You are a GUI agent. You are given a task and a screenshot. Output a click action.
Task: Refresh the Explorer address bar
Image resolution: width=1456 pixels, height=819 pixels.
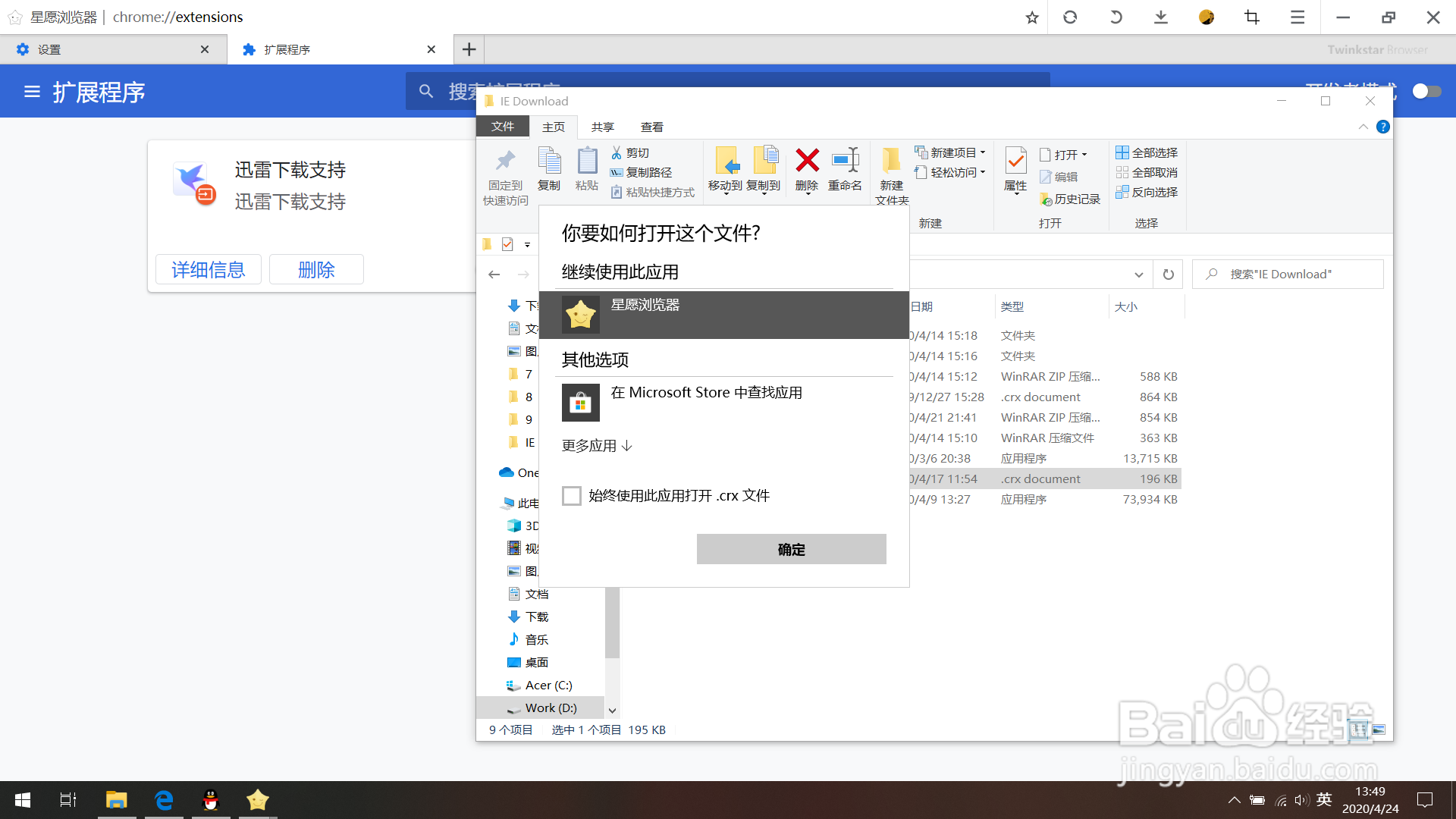1169,275
